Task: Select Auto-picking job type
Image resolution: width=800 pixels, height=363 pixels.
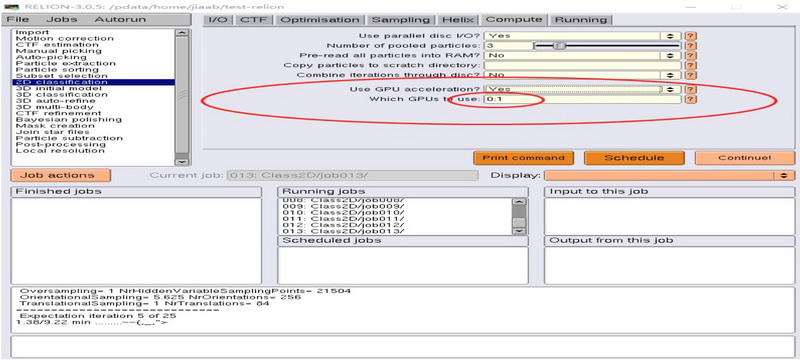Action: (x=93, y=57)
